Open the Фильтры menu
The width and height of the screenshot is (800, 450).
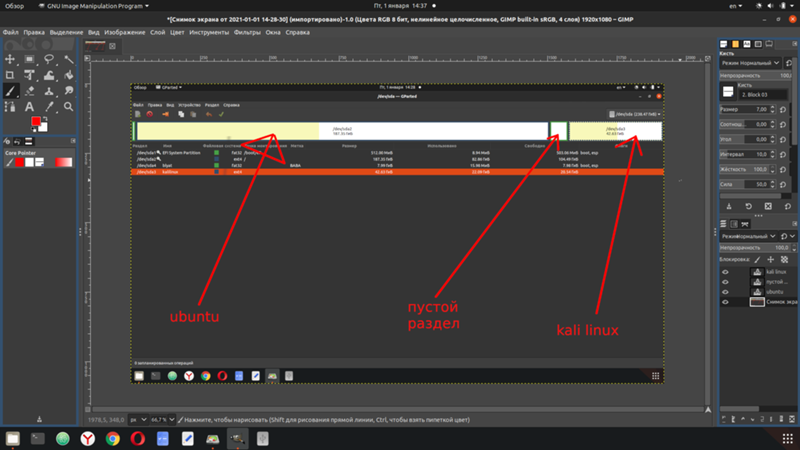(x=247, y=32)
